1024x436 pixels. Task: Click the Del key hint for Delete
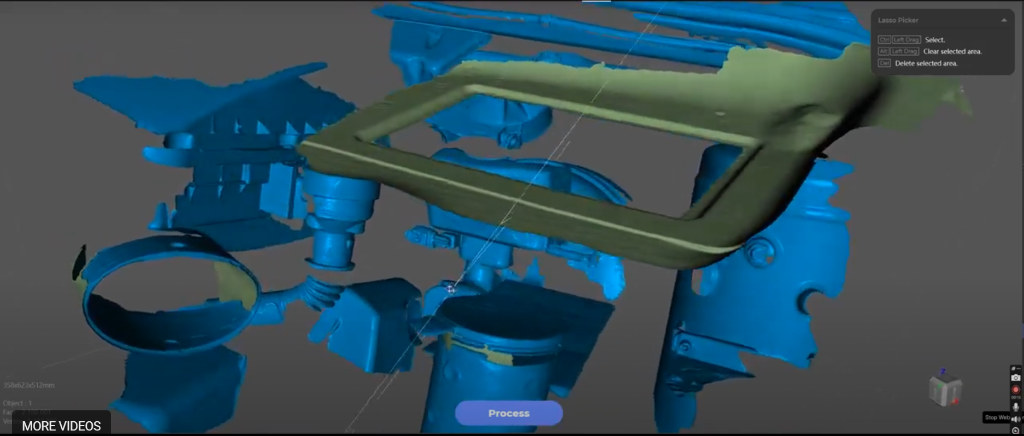tap(884, 63)
